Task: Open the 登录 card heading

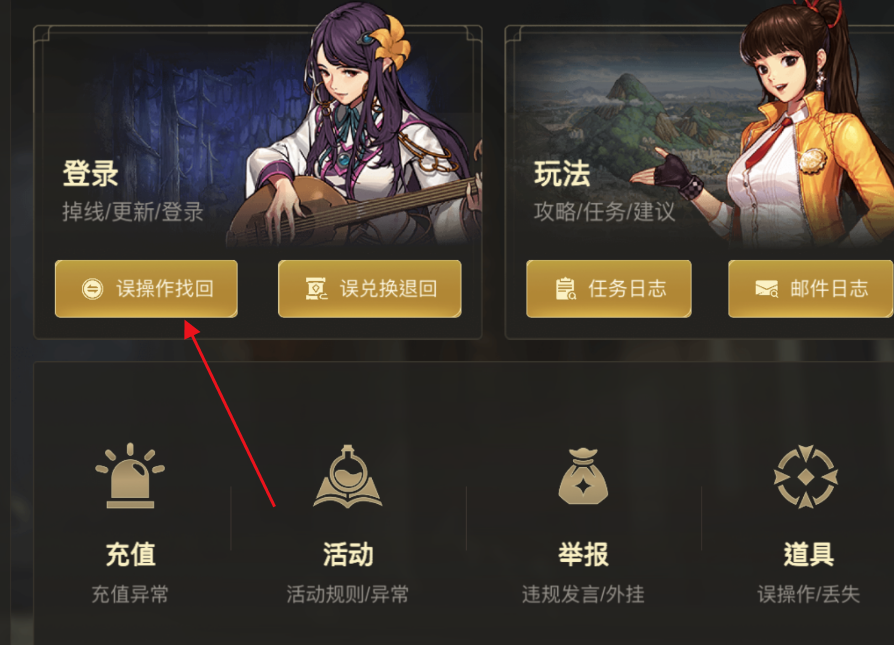Action: [x=91, y=173]
